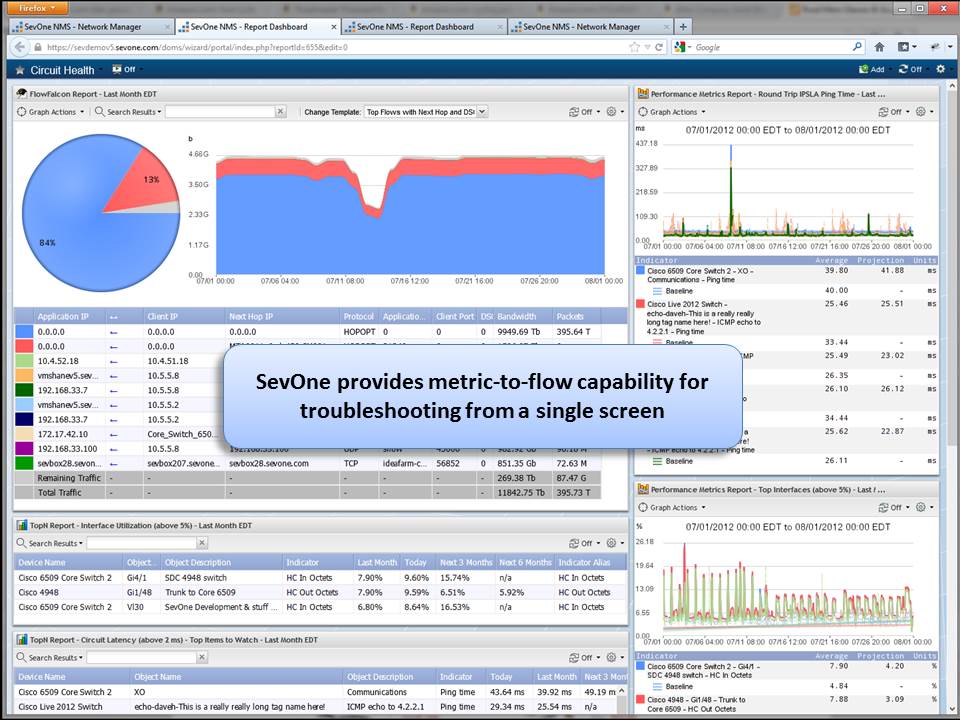Viewport: 960px width, 720px height.
Task: Expand the Baseline entry under Cisco 6509 Core Switch
Action: [678, 293]
